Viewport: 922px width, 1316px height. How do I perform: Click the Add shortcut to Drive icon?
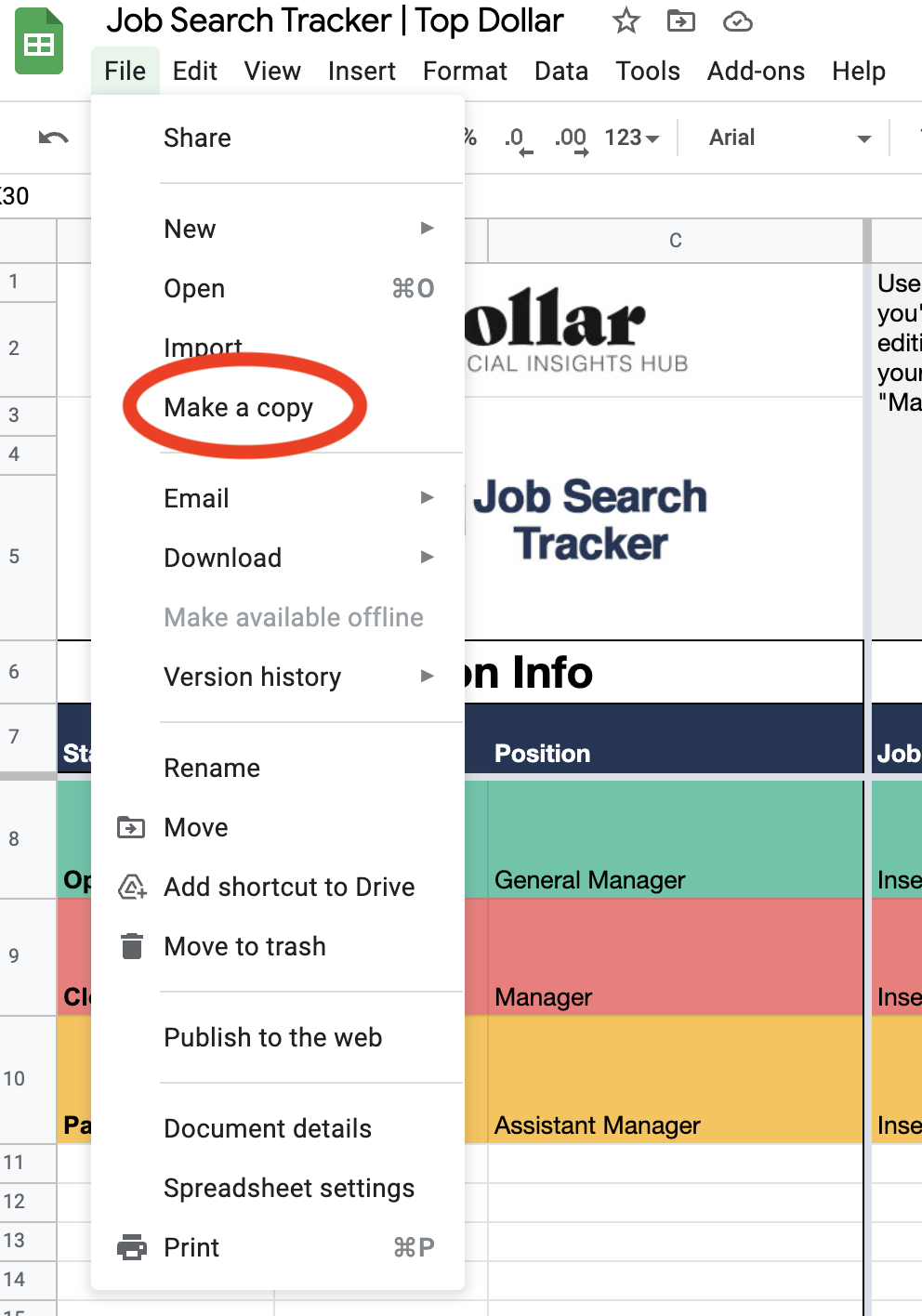coord(132,887)
